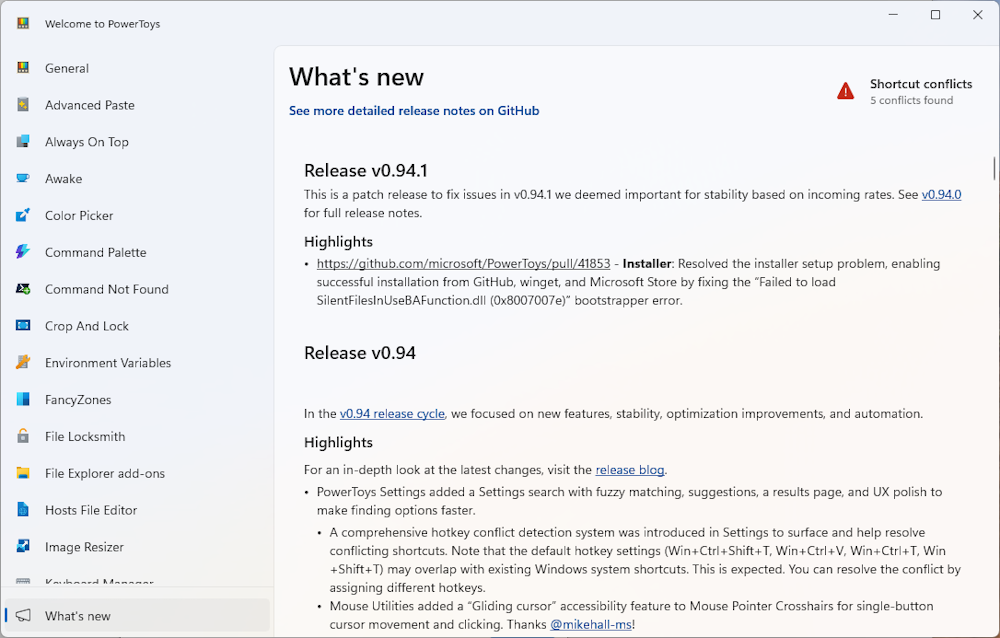Click the File Explorer add-ons folder icon

click(23, 473)
